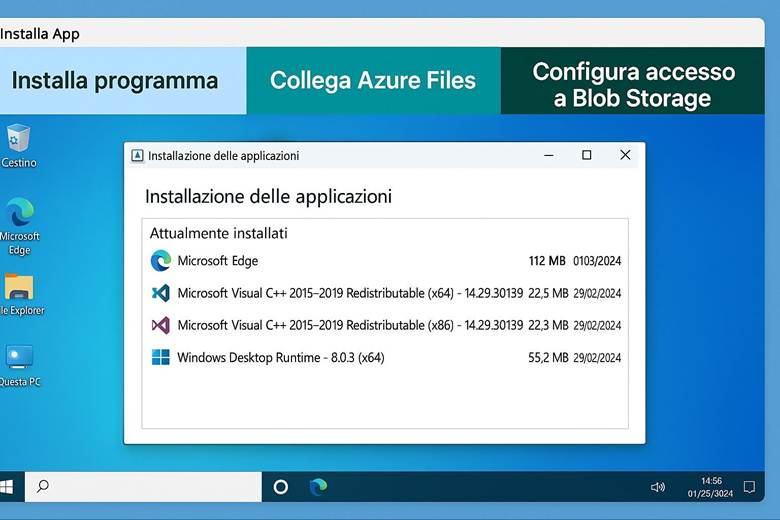Select Visual C++ 2015–2019 Redistributable (x64) entry
This screenshot has height=520, width=780.
[350, 293]
